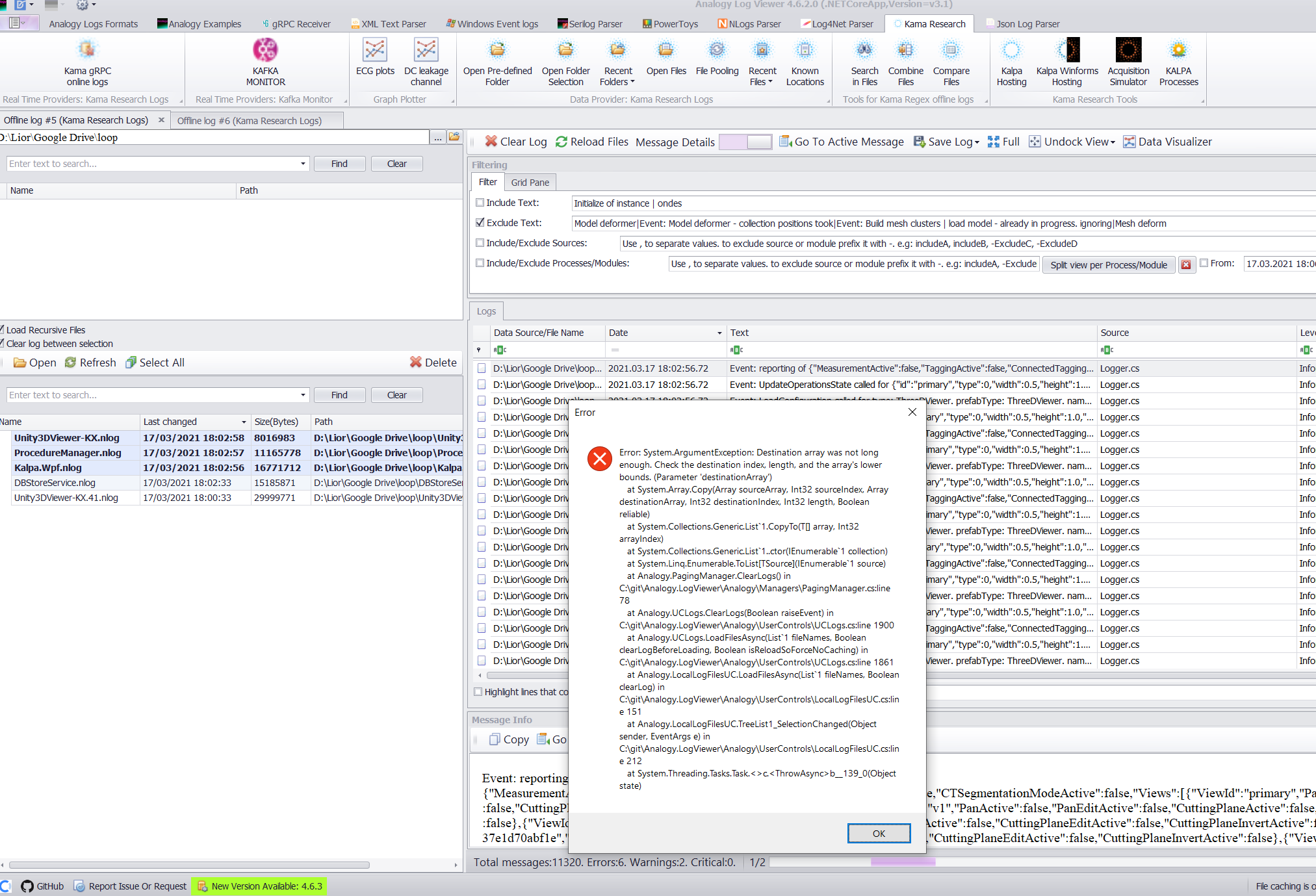Open the Date column filter dropdown
Screen dimensions: 1316x896
click(719, 333)
